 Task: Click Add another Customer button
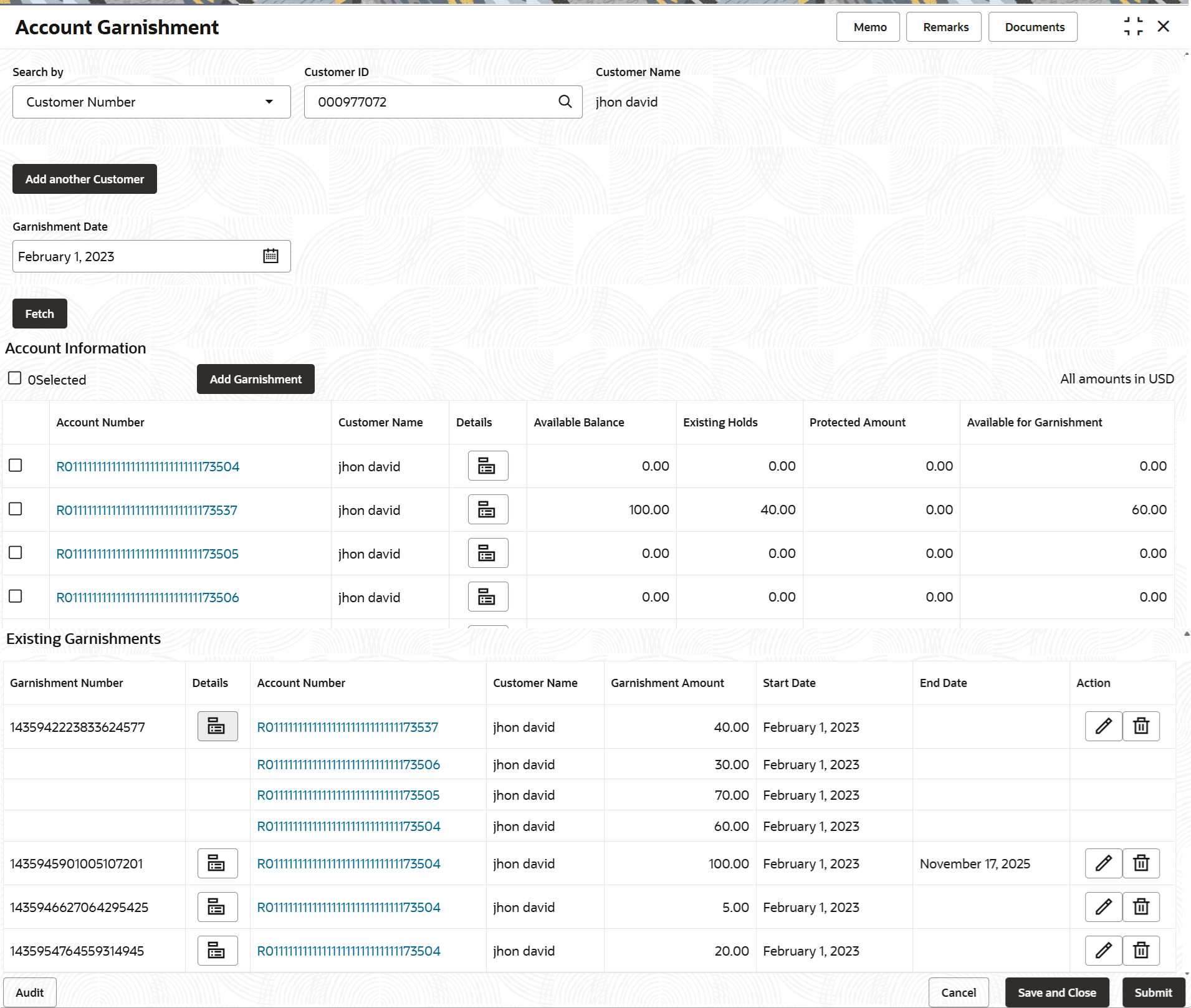85,179
